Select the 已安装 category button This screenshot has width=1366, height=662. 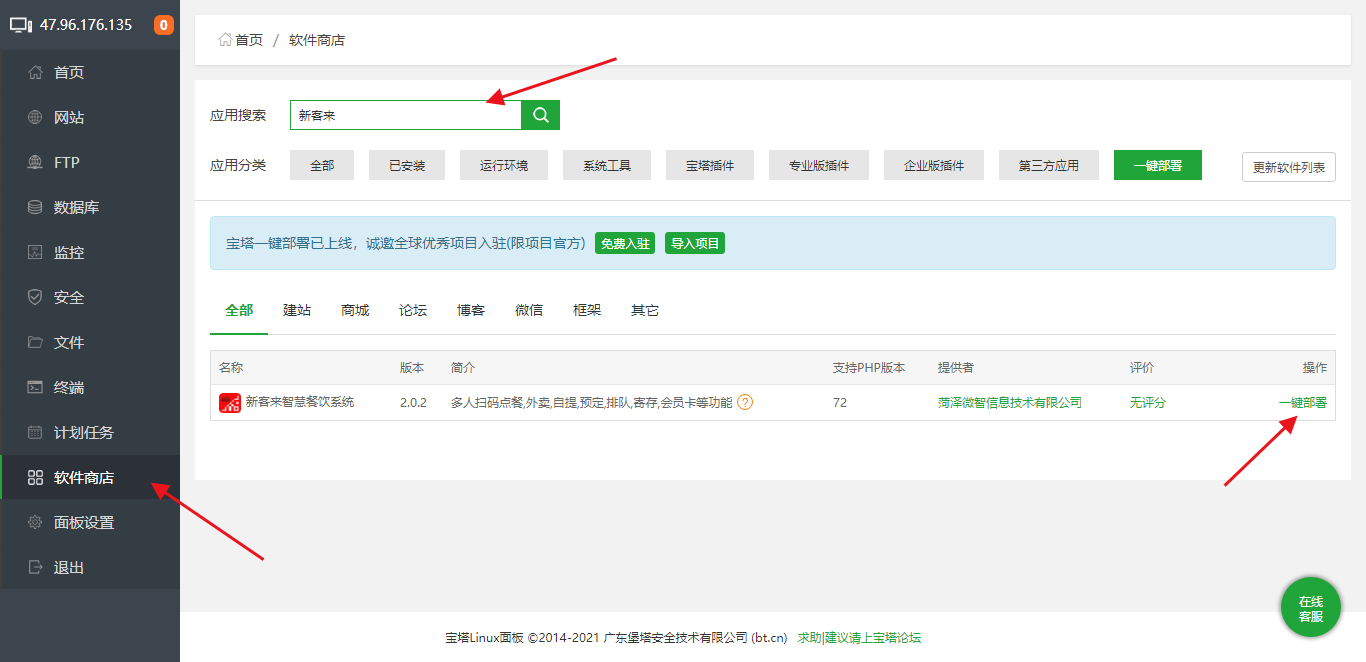(407, 165)
